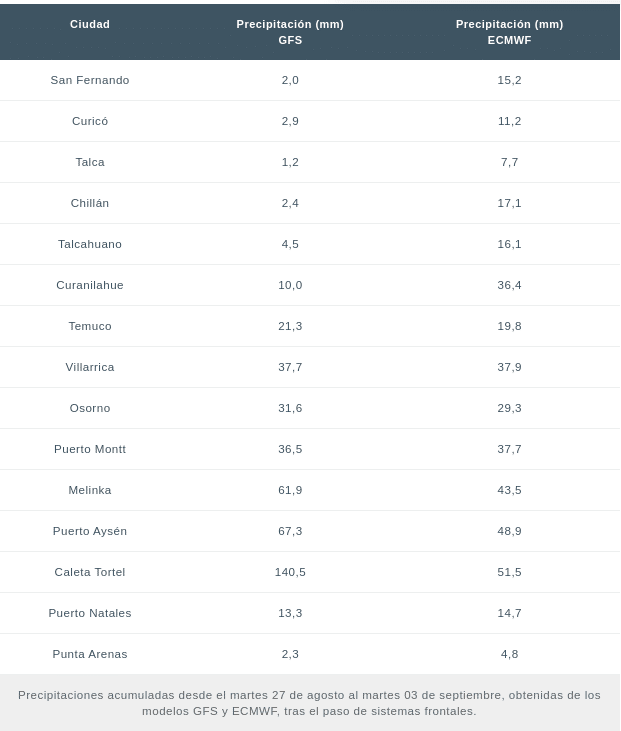The image size is (621, 731).
Task: Click Melinka's ECMWF value 43,5
Action: (509, 490)
